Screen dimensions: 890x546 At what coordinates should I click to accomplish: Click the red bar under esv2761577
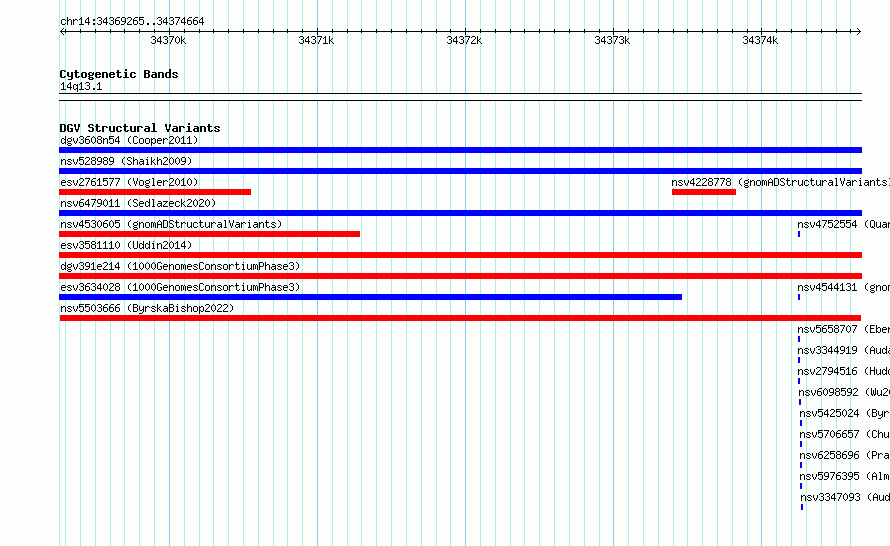tap(155, 192)
